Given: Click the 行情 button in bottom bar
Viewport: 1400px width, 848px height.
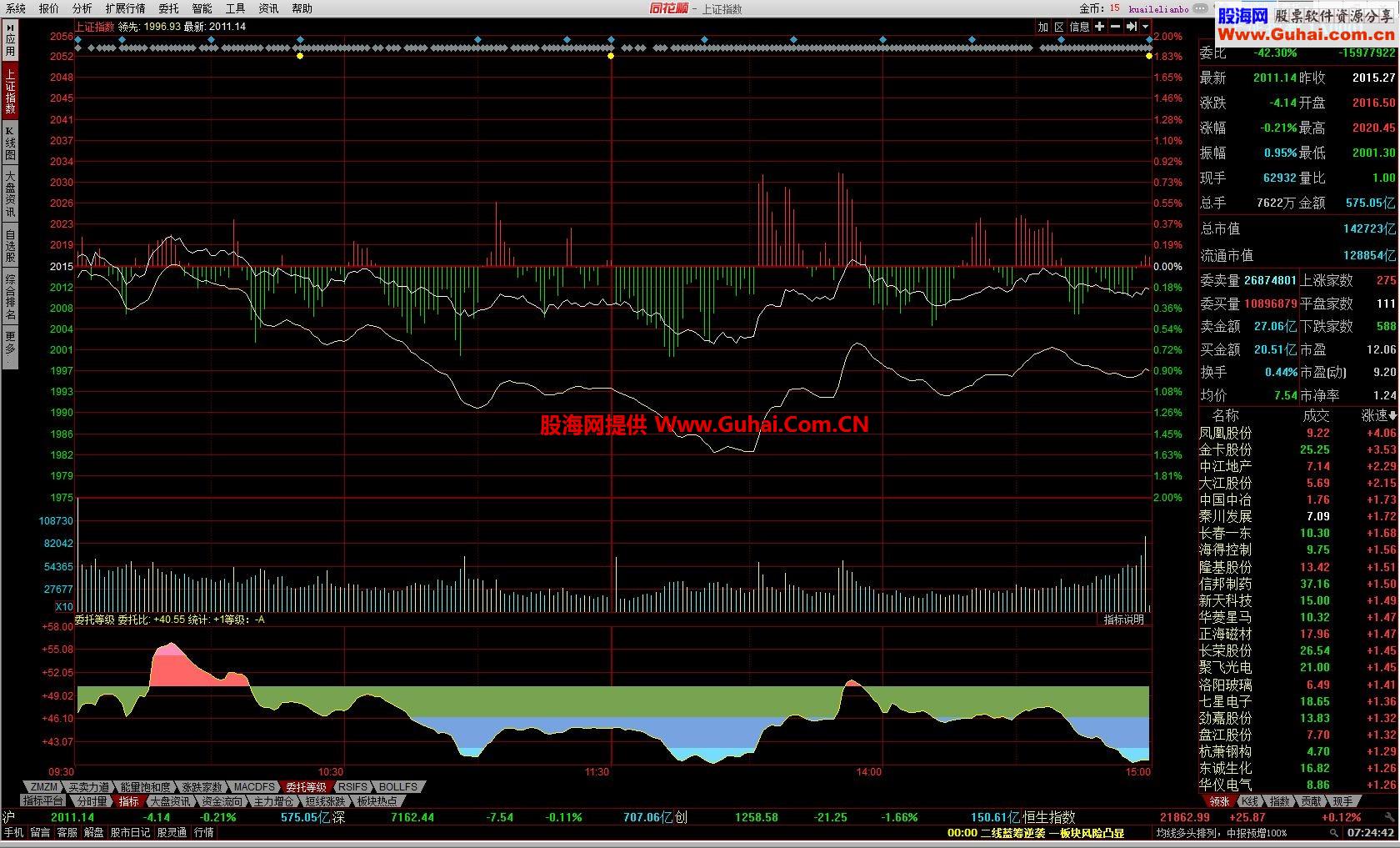Looking at the screenshot, I should click(203, 832).
